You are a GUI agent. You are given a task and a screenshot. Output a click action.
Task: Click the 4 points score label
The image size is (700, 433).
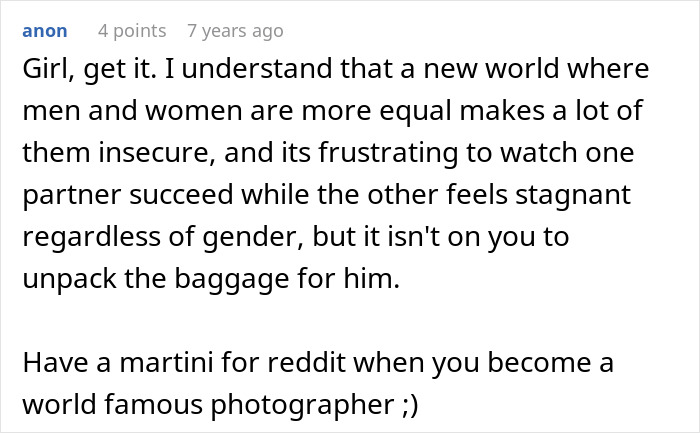pyautogui.click(x=132, y=31)
